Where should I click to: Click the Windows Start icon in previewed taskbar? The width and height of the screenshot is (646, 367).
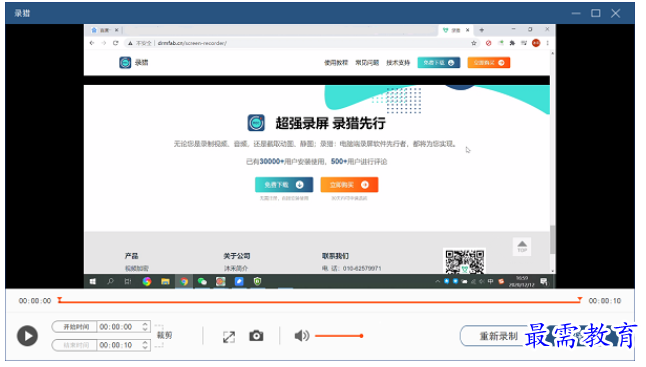pos(93,281)
